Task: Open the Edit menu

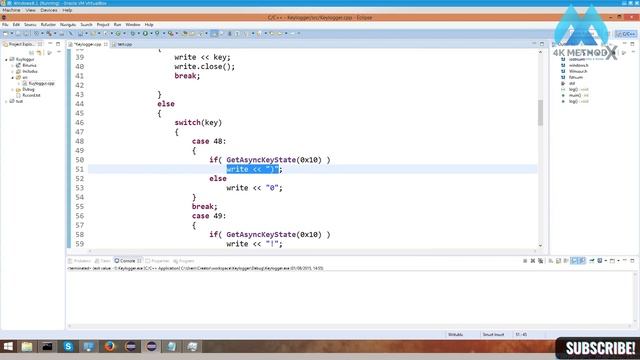Action: (16, 25)
